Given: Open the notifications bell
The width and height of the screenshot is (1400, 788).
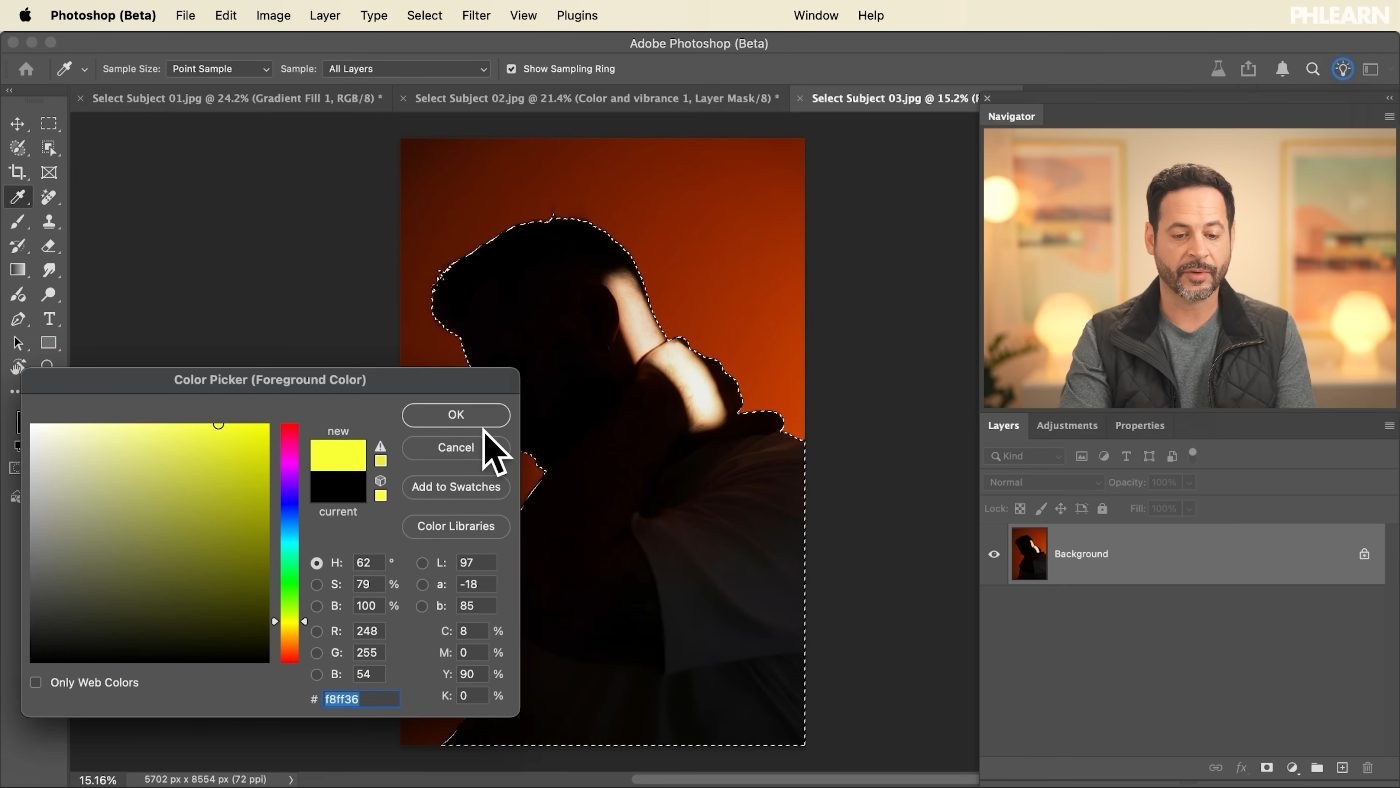Looking at the screenshot, I should [1282, 69].
